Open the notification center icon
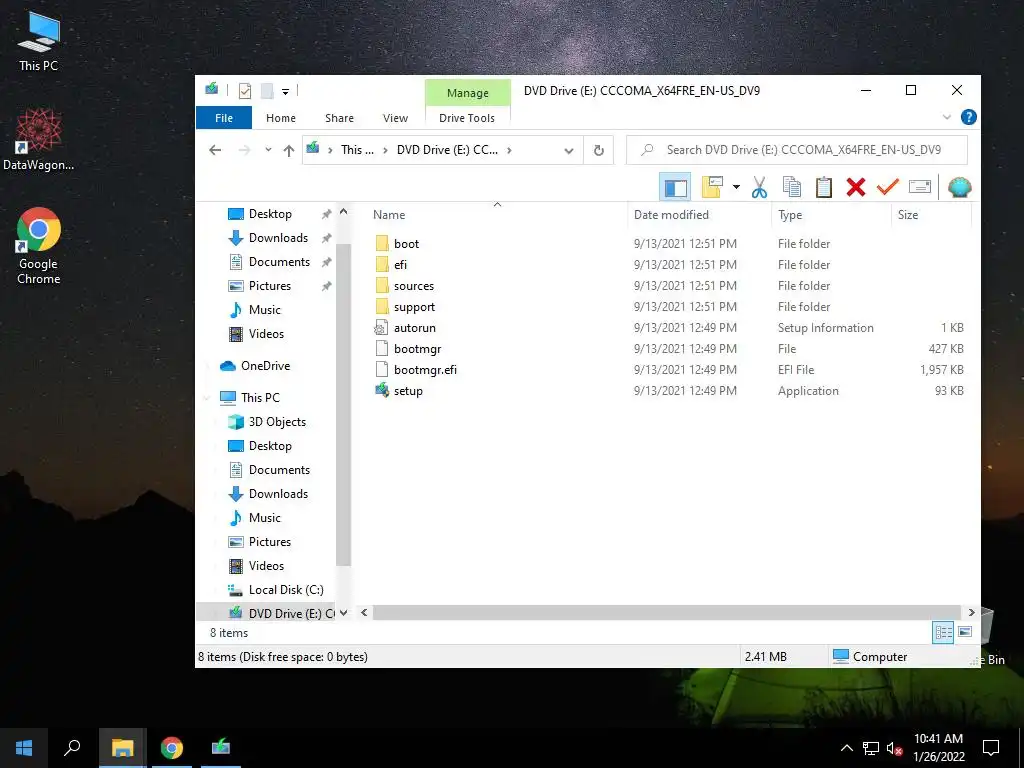The height and width of the screenshot is (768, 1024). [991, 748]
